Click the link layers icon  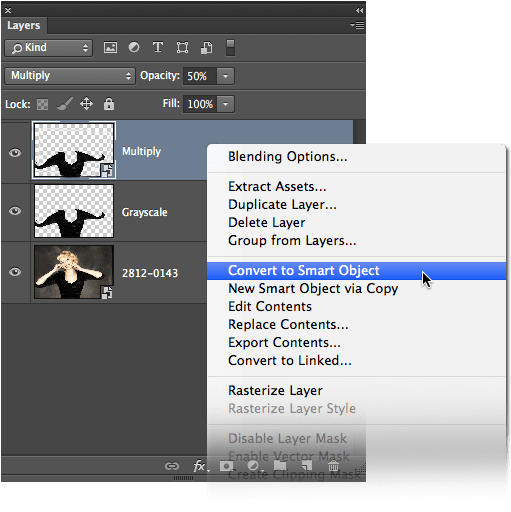(172, 466)
